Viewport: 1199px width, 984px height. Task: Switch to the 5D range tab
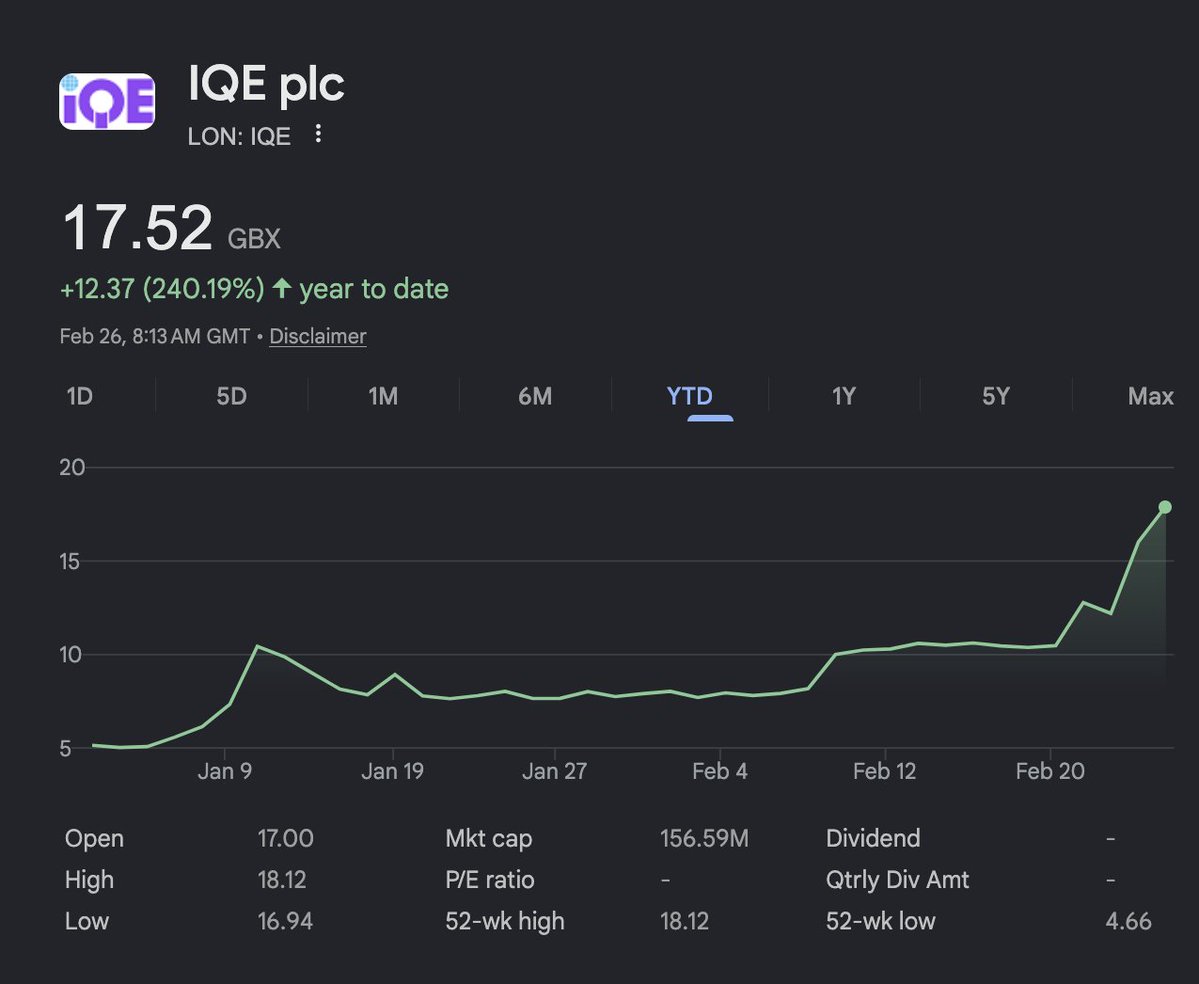[231, 396]
